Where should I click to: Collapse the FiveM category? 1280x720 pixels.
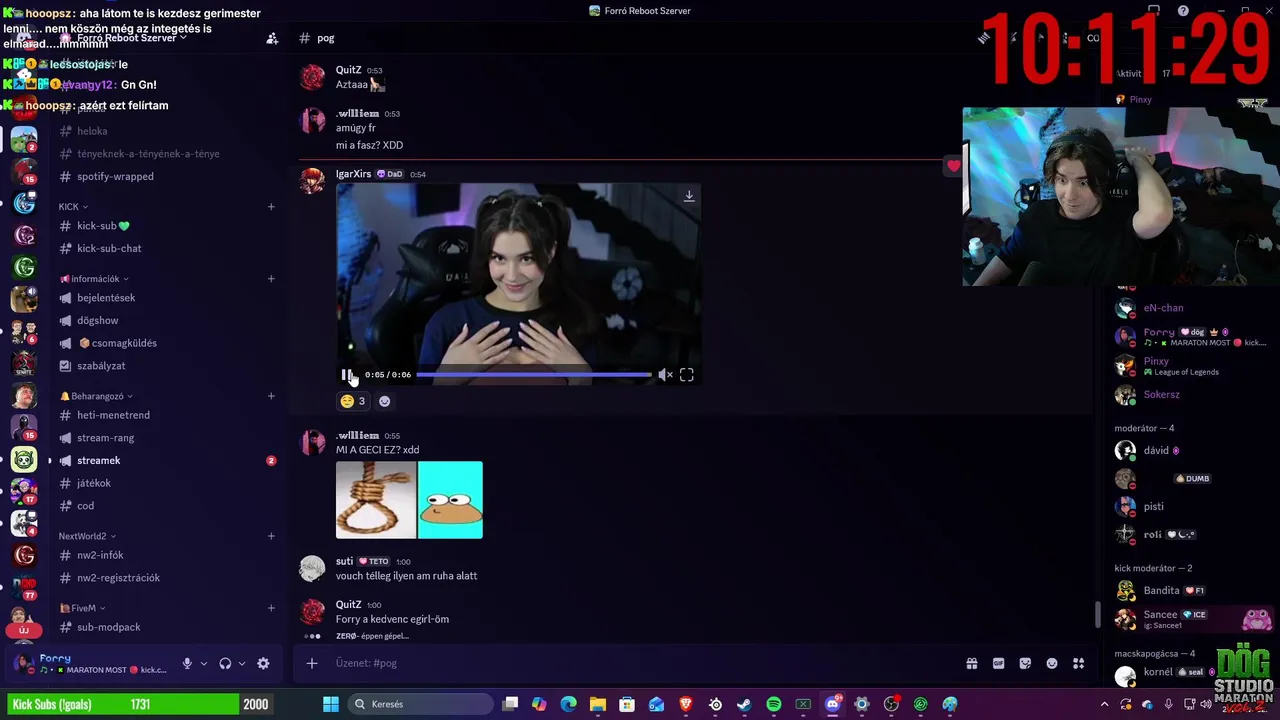pos(82,608)
